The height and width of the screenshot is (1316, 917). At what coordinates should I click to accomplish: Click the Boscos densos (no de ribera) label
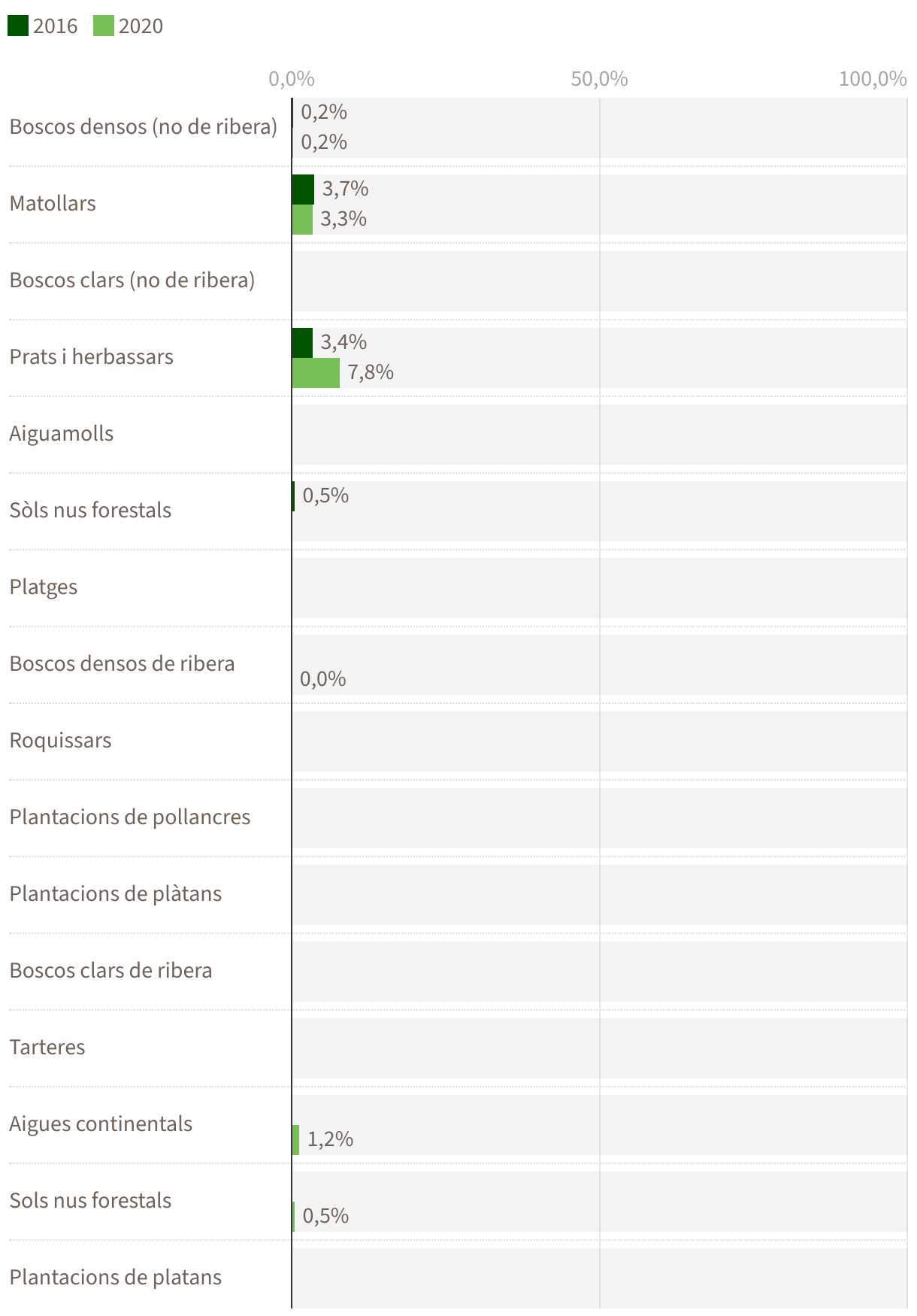[x=144, y=126]
